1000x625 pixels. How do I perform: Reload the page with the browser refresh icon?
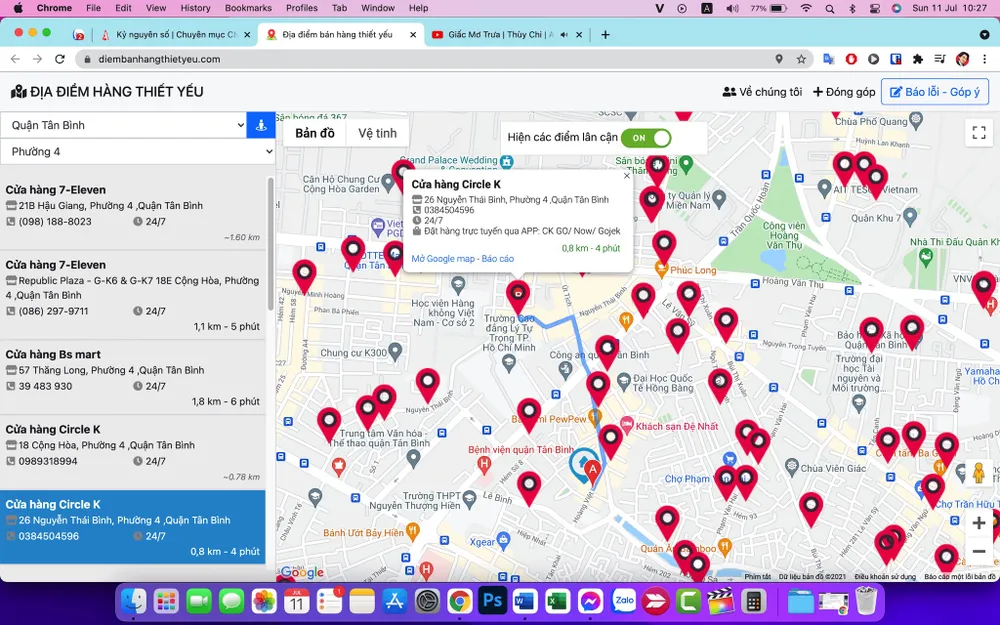pyautogui.click(x=60, y=59)
